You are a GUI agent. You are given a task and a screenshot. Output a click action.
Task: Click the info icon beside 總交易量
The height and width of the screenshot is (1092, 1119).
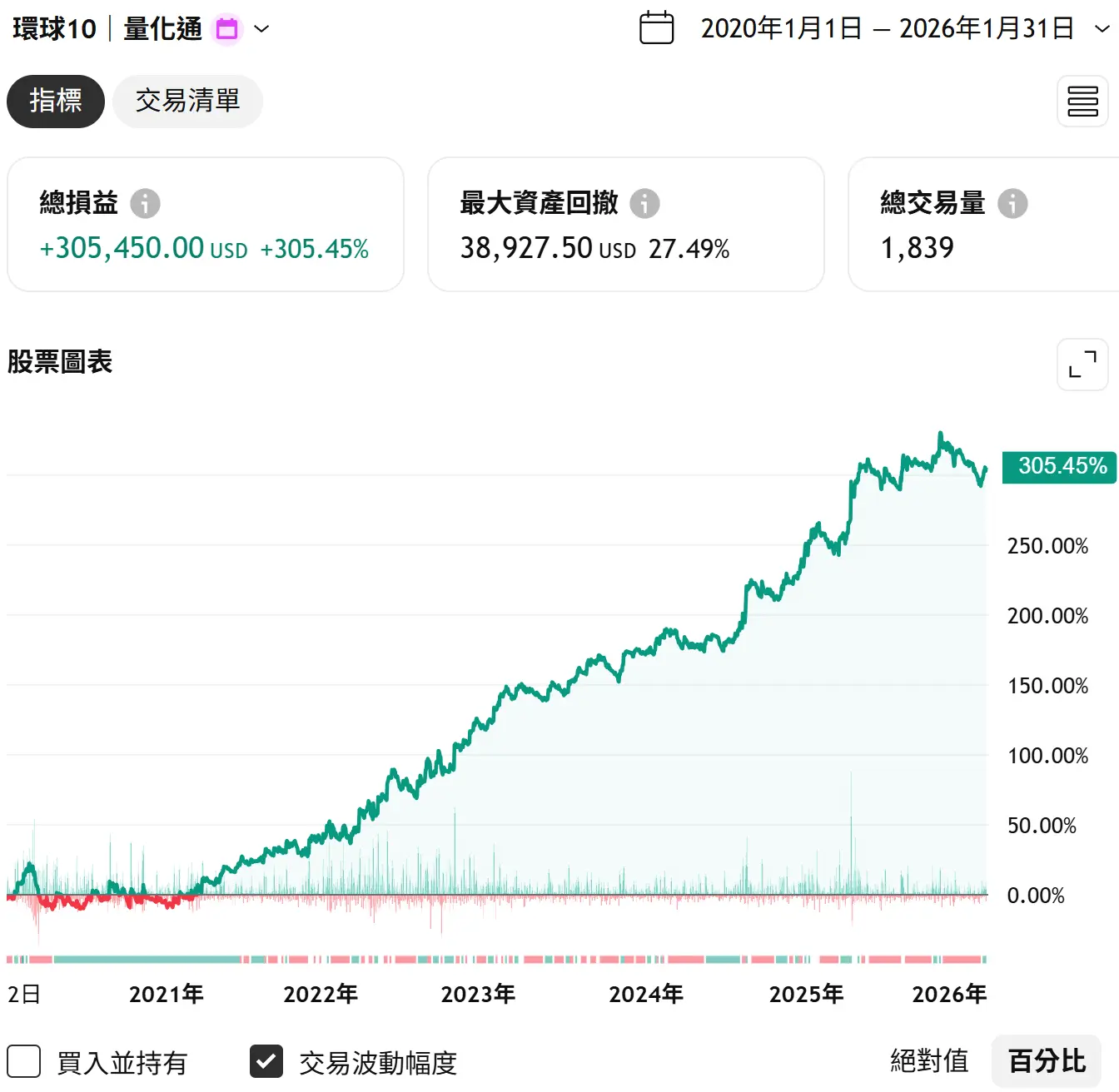(1012, 203)
